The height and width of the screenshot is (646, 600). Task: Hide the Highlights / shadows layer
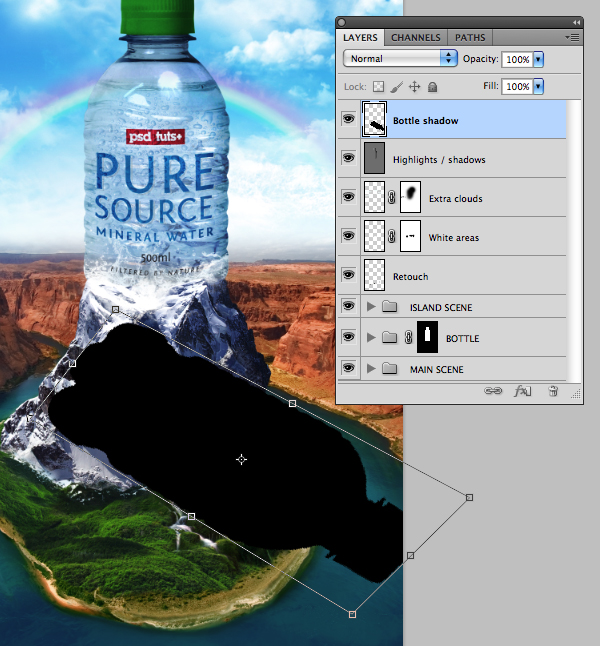point(348,158)
